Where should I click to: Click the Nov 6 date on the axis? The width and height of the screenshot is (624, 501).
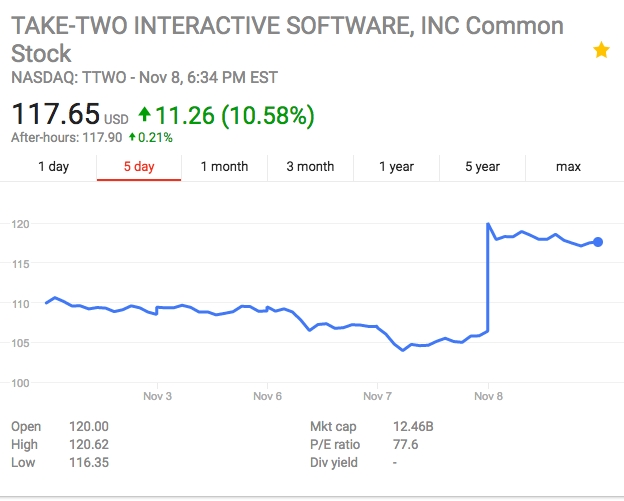point(267,396)
